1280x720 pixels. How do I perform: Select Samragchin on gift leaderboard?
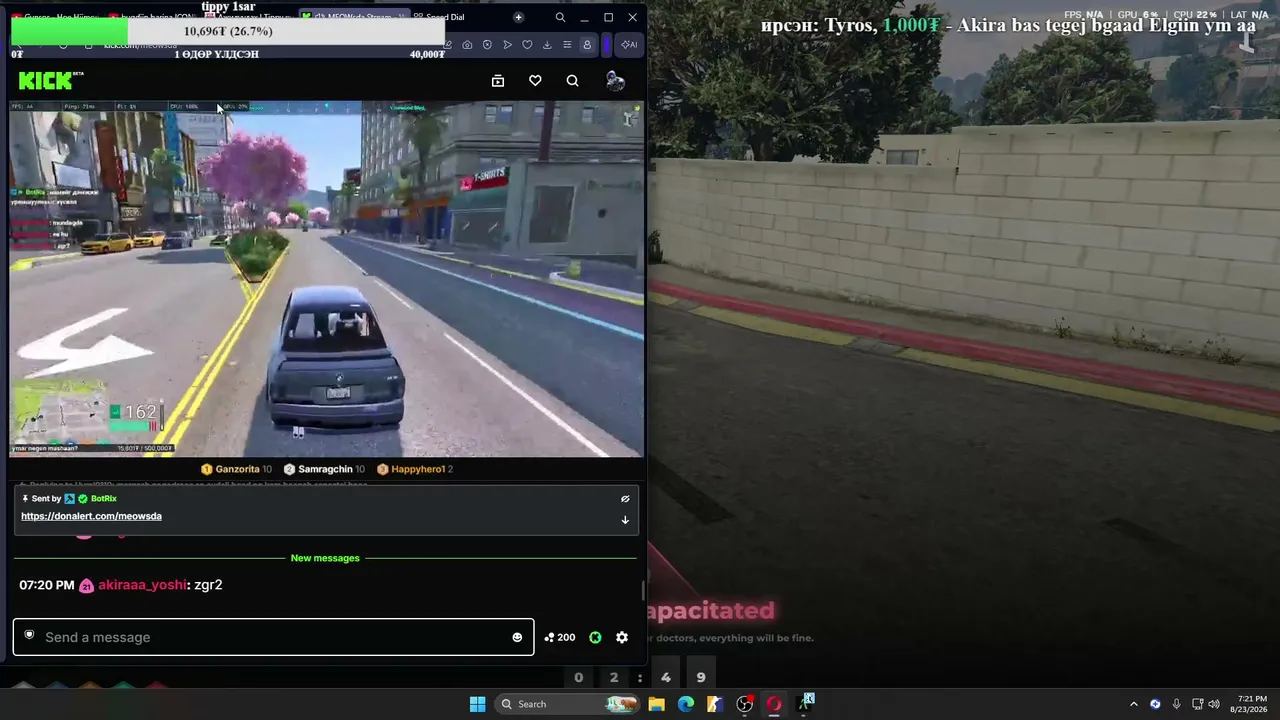pos(324,469)
